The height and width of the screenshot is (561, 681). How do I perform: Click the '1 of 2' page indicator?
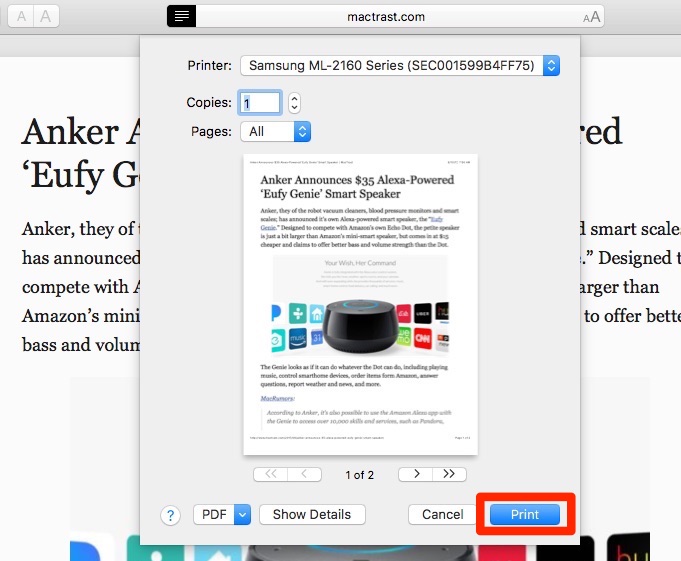click(360, 475)
